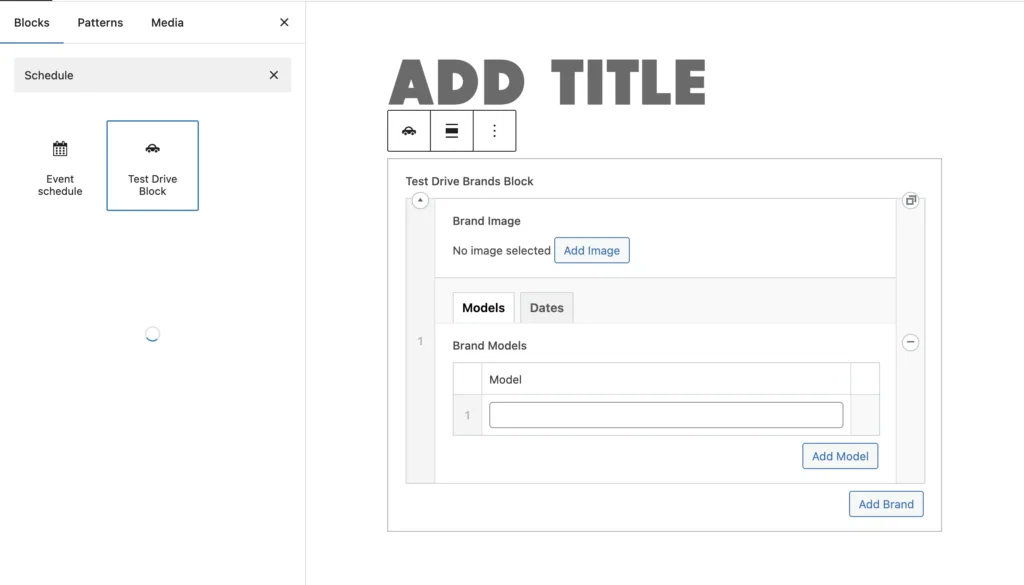The image size is (1024, 585).
Task: Close the block inserter panel
Action: [284, 22]
